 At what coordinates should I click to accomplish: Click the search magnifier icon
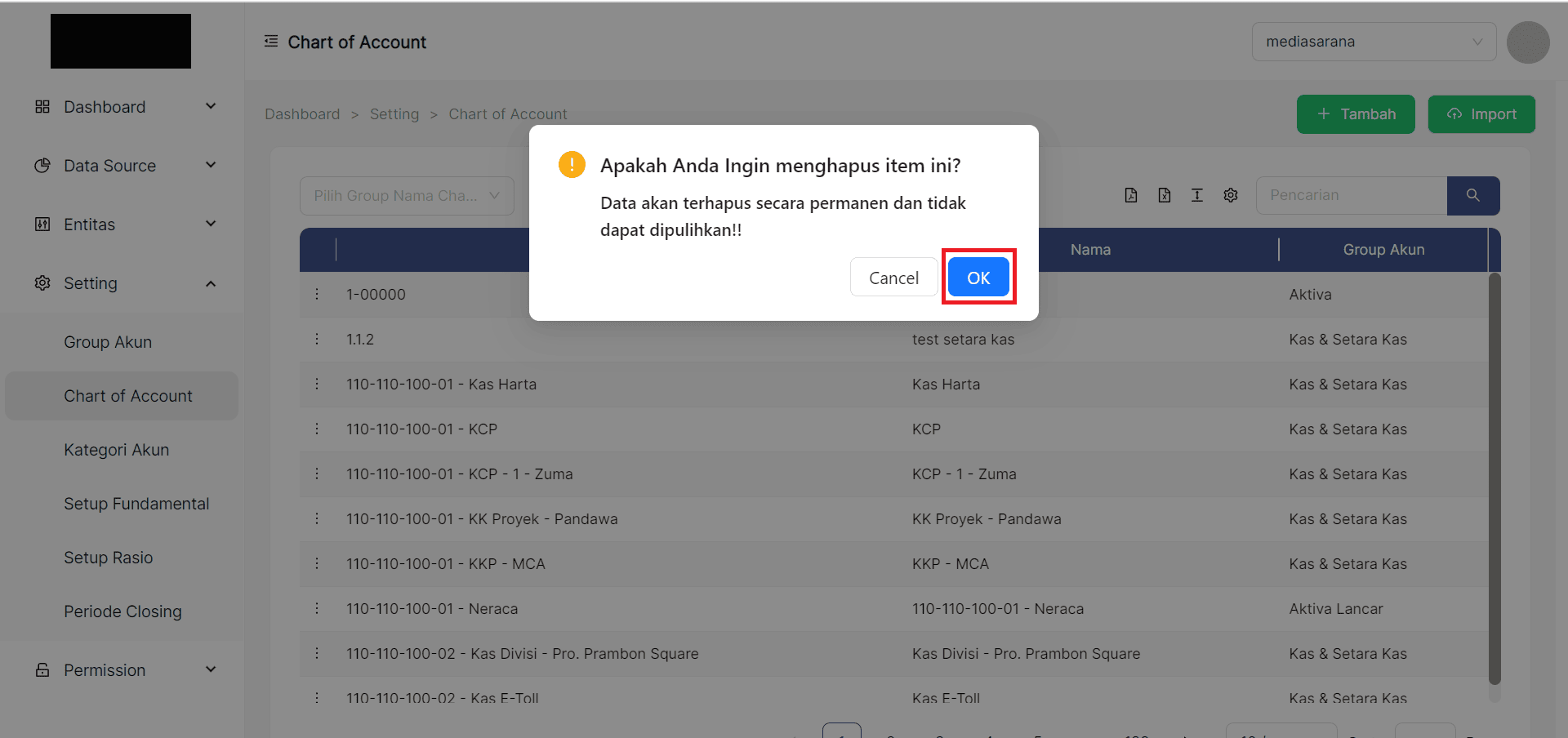click(1473, 195)
